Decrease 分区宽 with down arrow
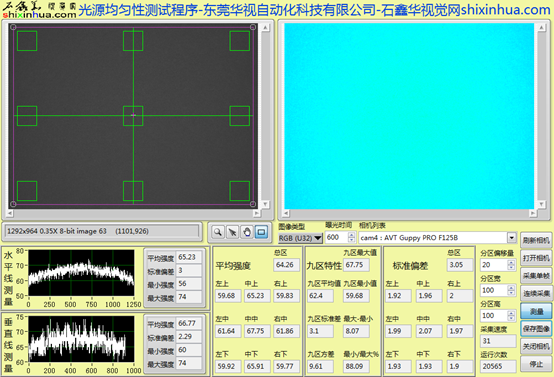554x377 pixels. click(511, 293)
